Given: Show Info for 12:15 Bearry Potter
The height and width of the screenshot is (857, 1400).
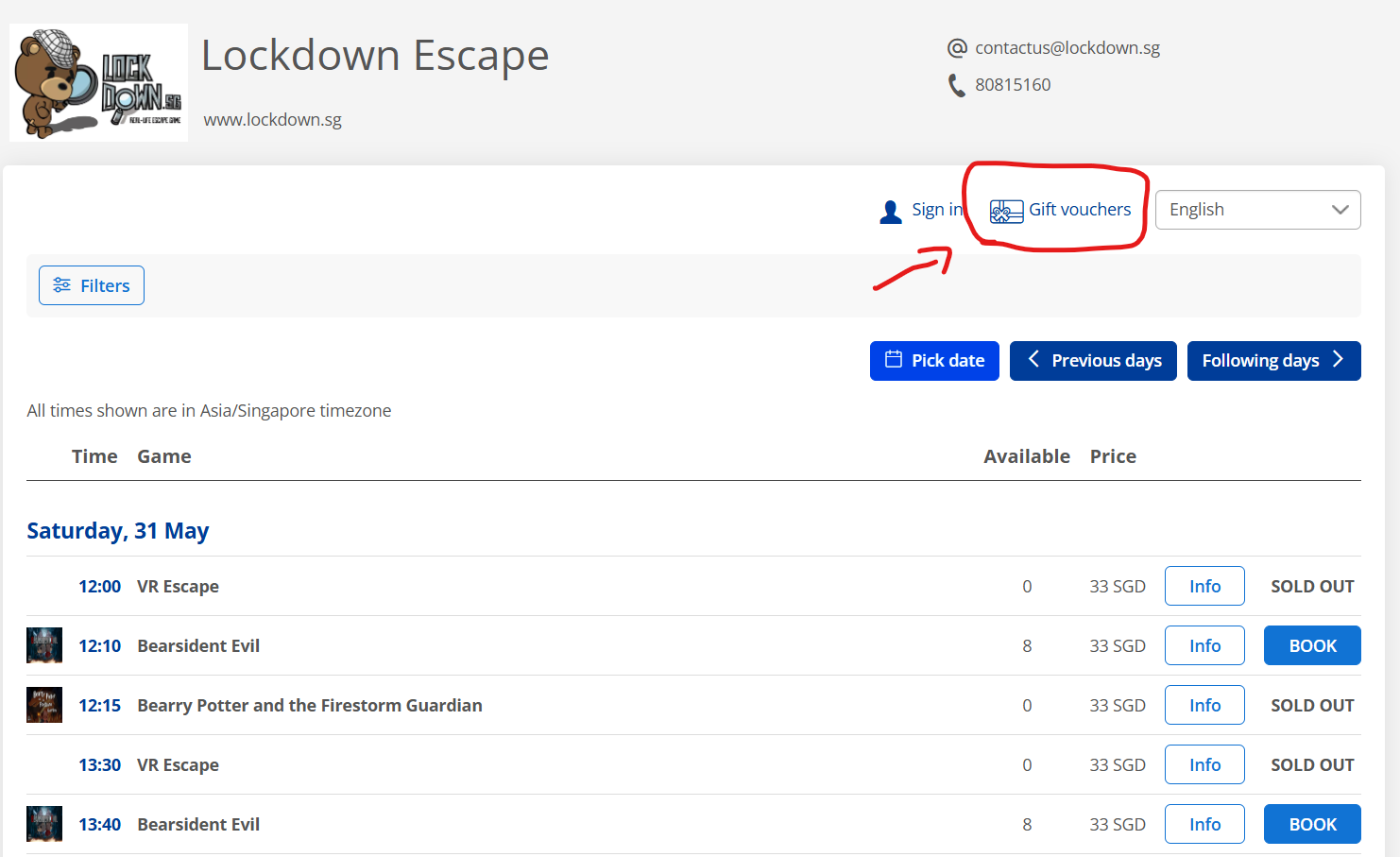Looking at the screenshot, I should coord(1204,705).
